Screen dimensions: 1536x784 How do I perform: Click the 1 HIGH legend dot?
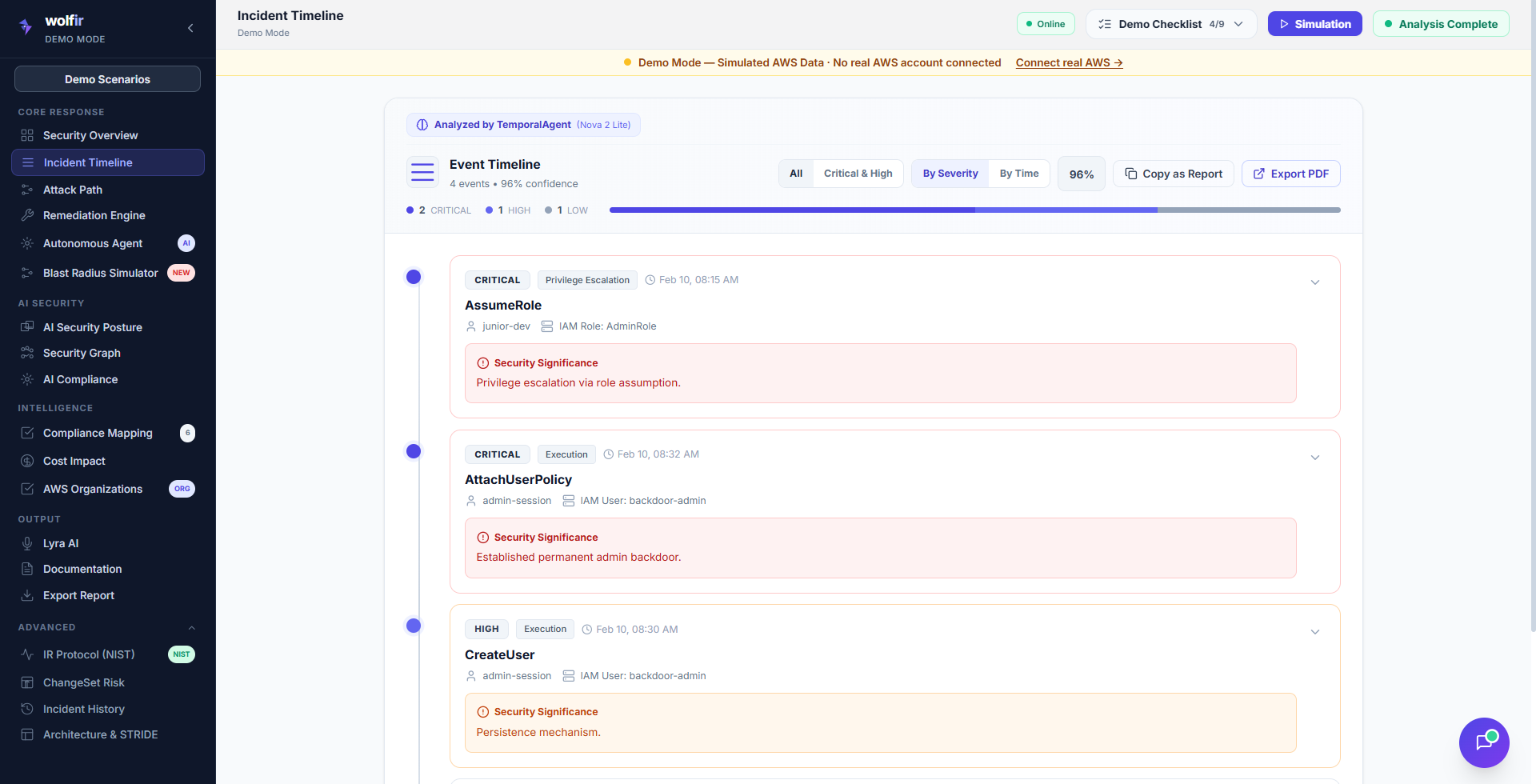point(490,210)
